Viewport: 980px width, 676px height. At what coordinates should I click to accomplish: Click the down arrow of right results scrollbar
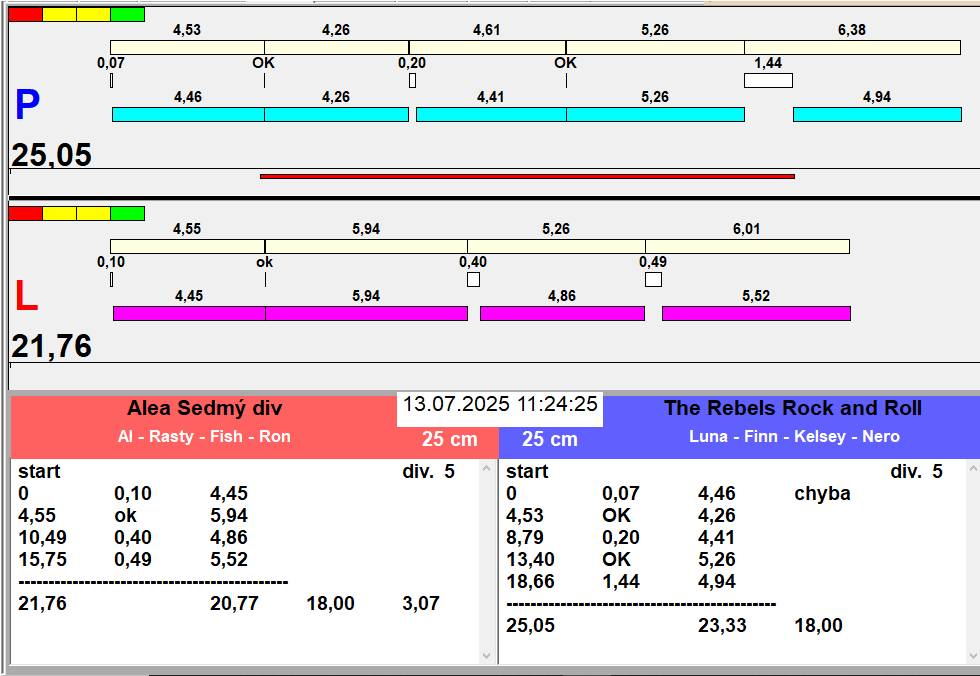(974, 656)
